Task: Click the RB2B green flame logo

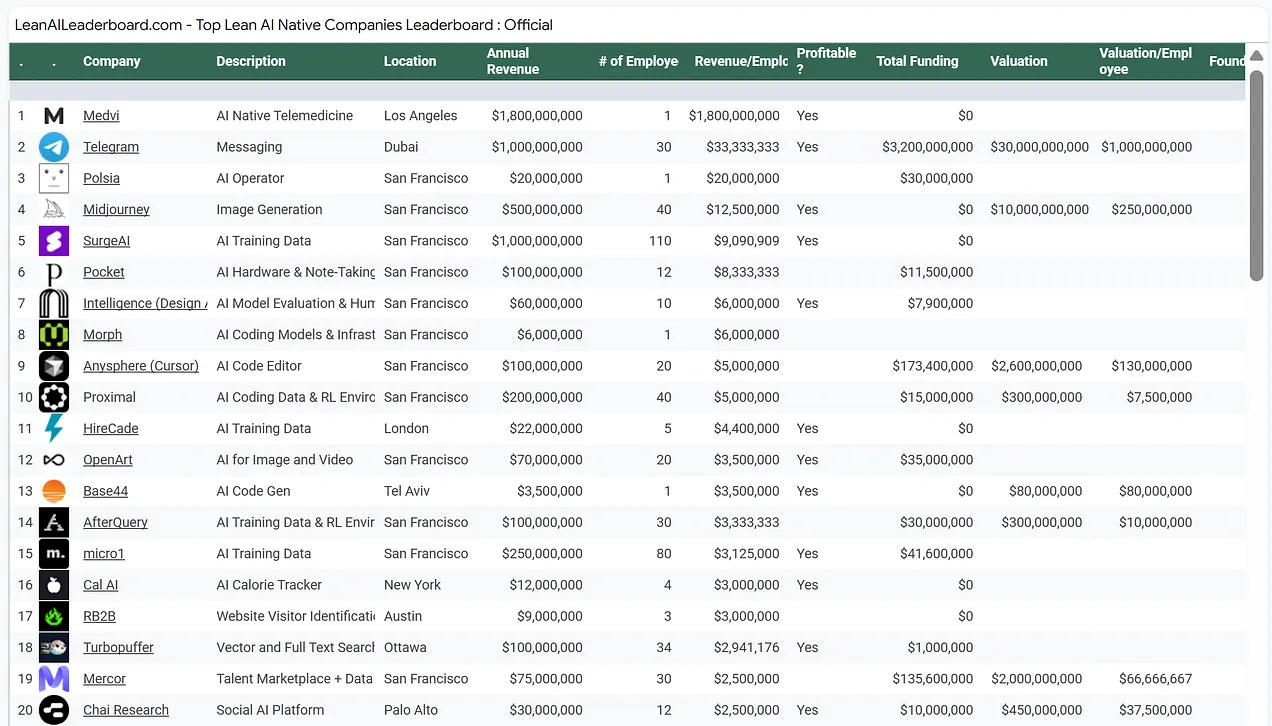Action: (54, 616)
